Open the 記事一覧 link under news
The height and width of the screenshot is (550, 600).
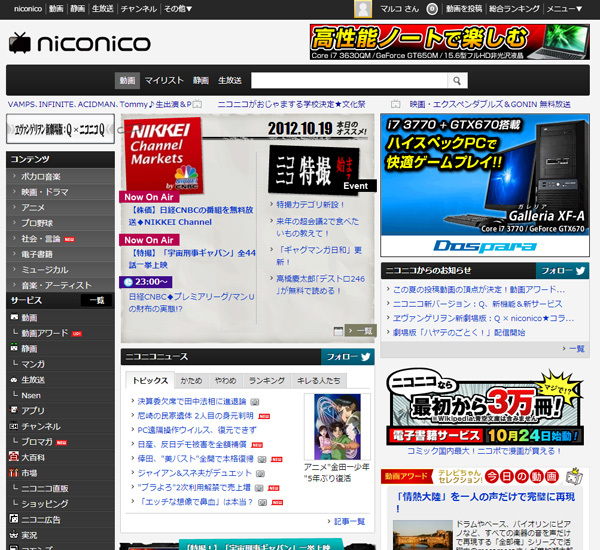coord(349,521)
